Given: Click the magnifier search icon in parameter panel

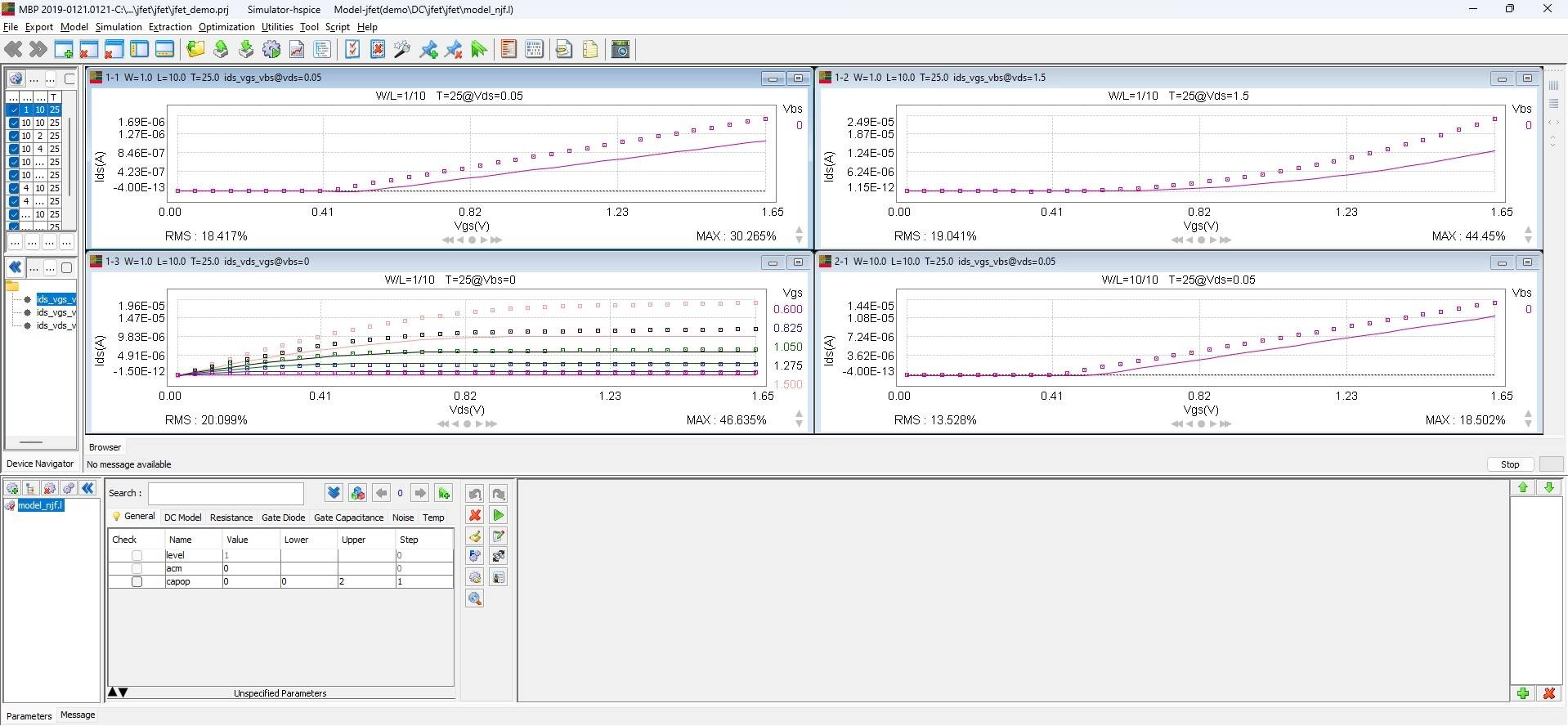Looking at the screenshot, I should [474, 598].
